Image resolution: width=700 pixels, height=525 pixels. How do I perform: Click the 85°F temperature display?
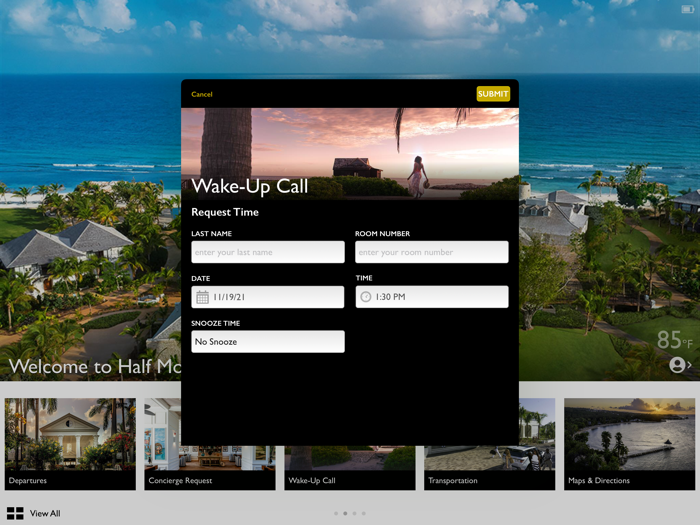[x=675, y=340]
